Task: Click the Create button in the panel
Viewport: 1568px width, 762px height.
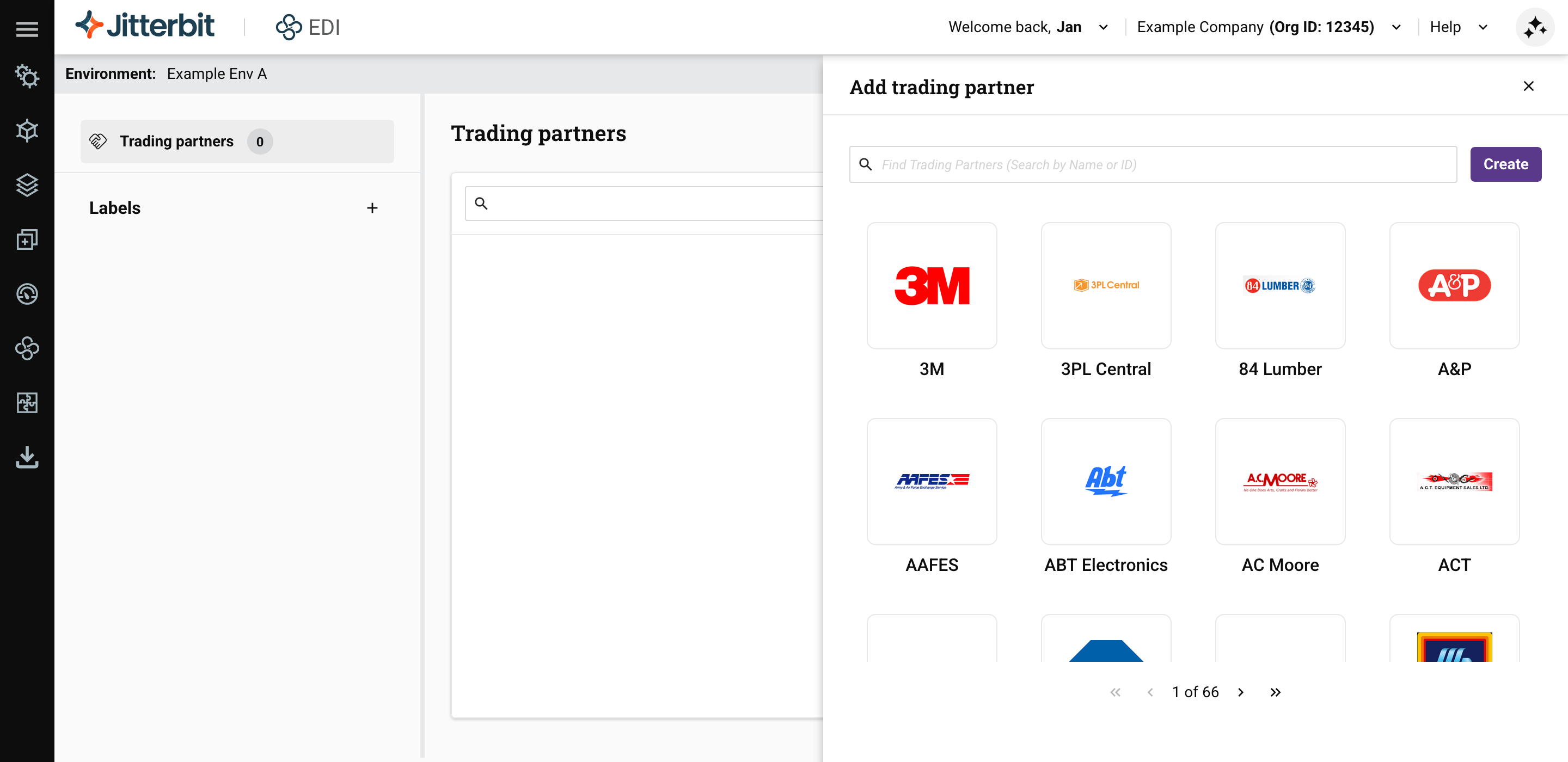Action: [x=1505, y=164]
